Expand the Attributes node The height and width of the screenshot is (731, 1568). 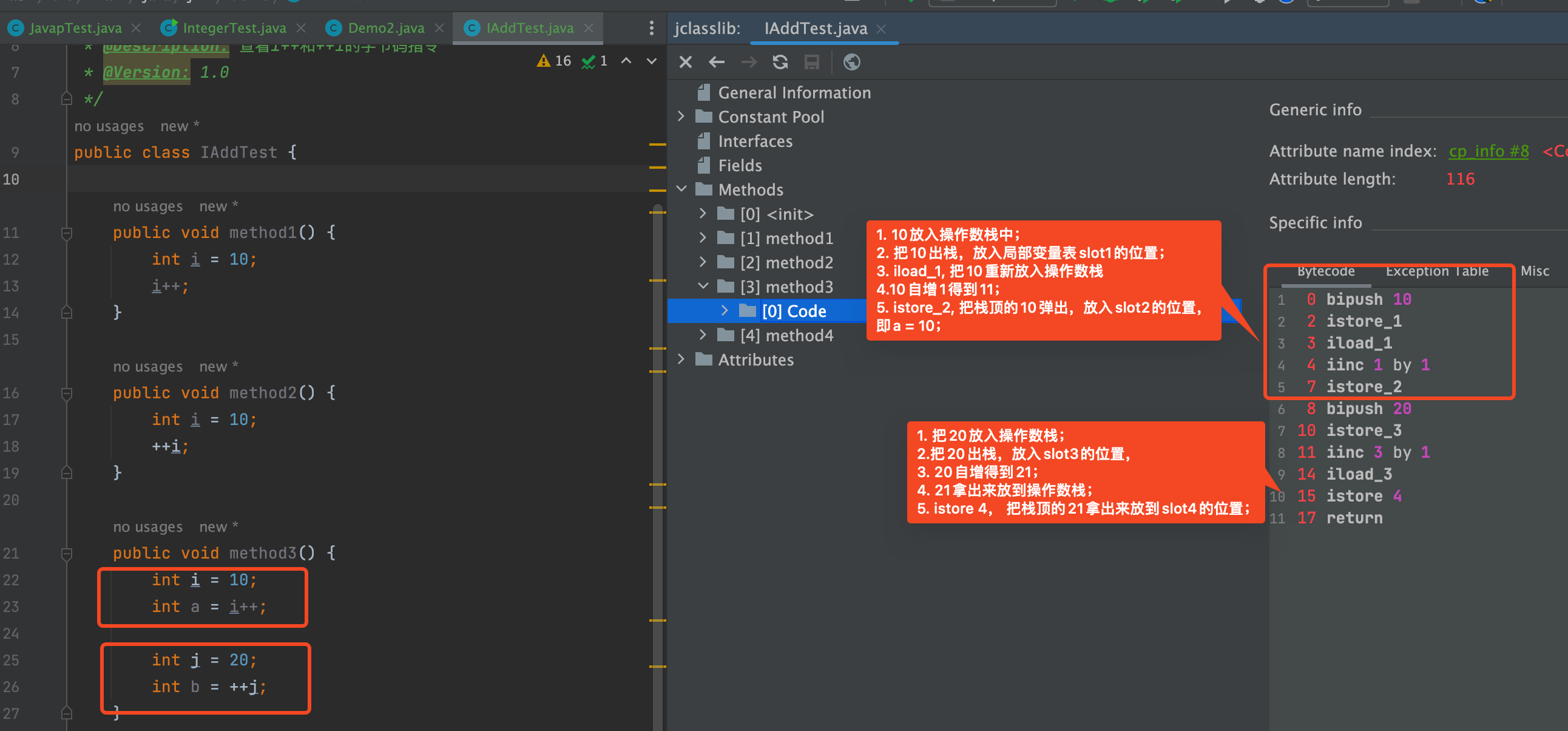[x=681, y=359]
